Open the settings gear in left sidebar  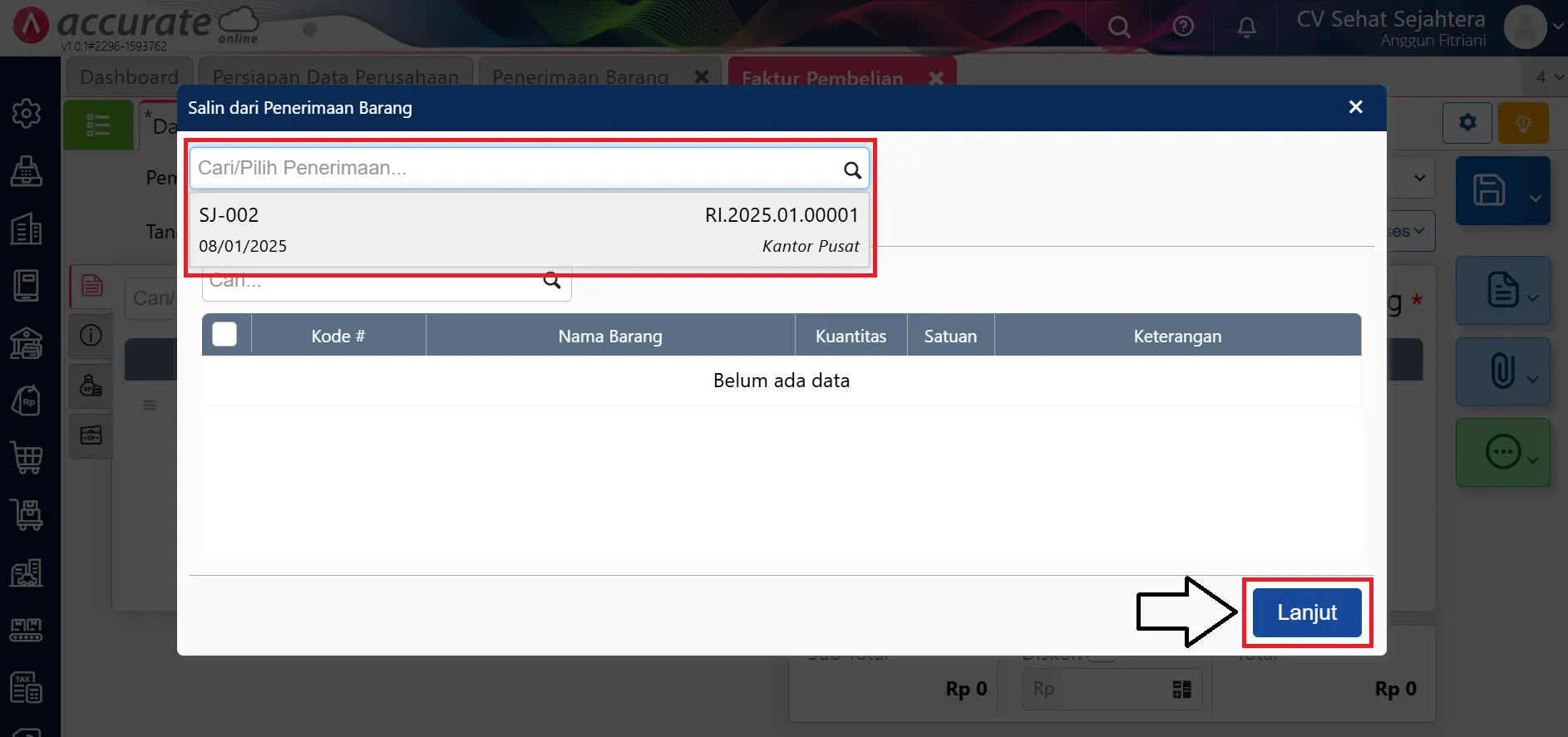27,113
